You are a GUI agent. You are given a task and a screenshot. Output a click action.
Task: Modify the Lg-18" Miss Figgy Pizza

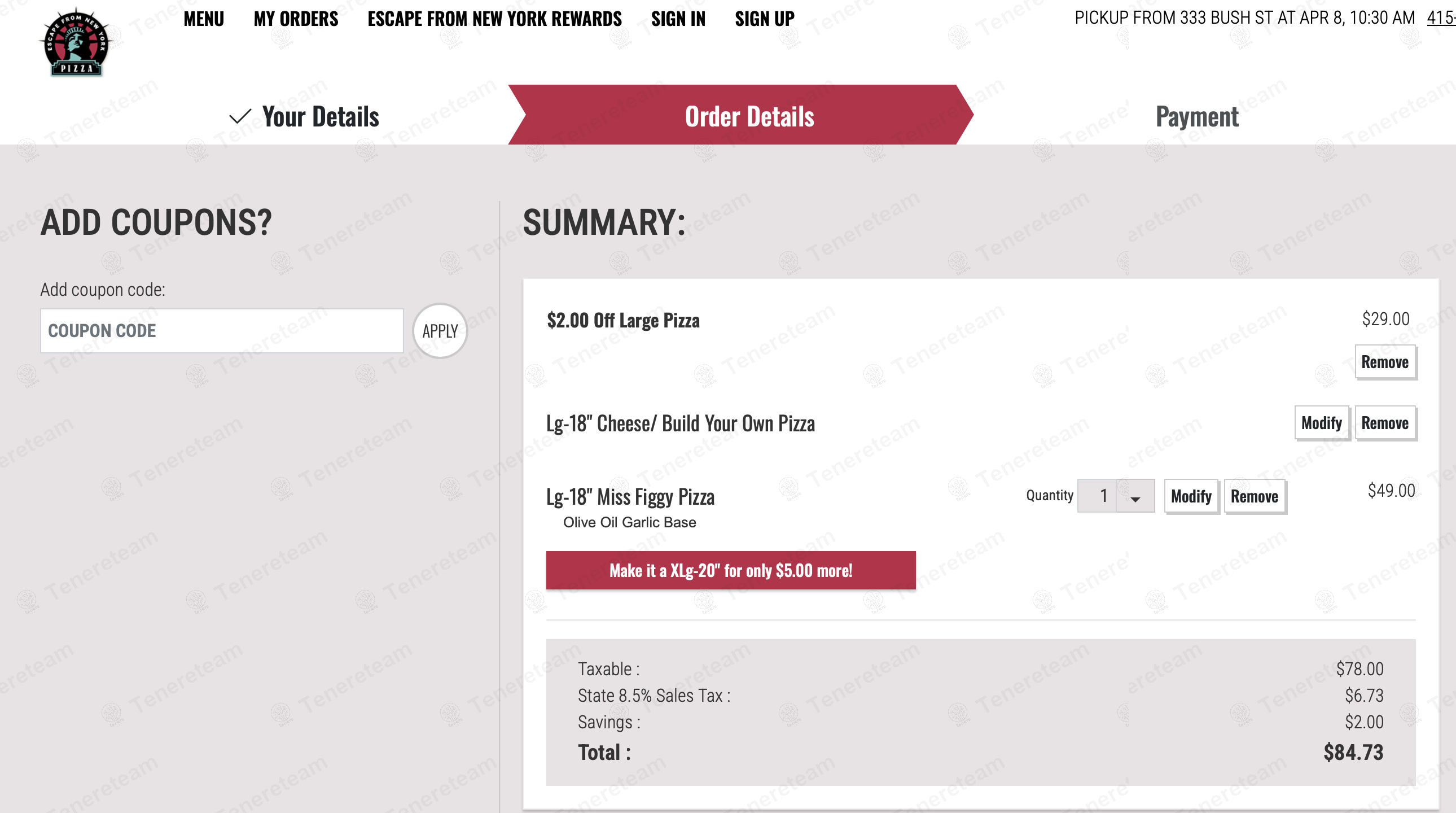[1190, 496]
